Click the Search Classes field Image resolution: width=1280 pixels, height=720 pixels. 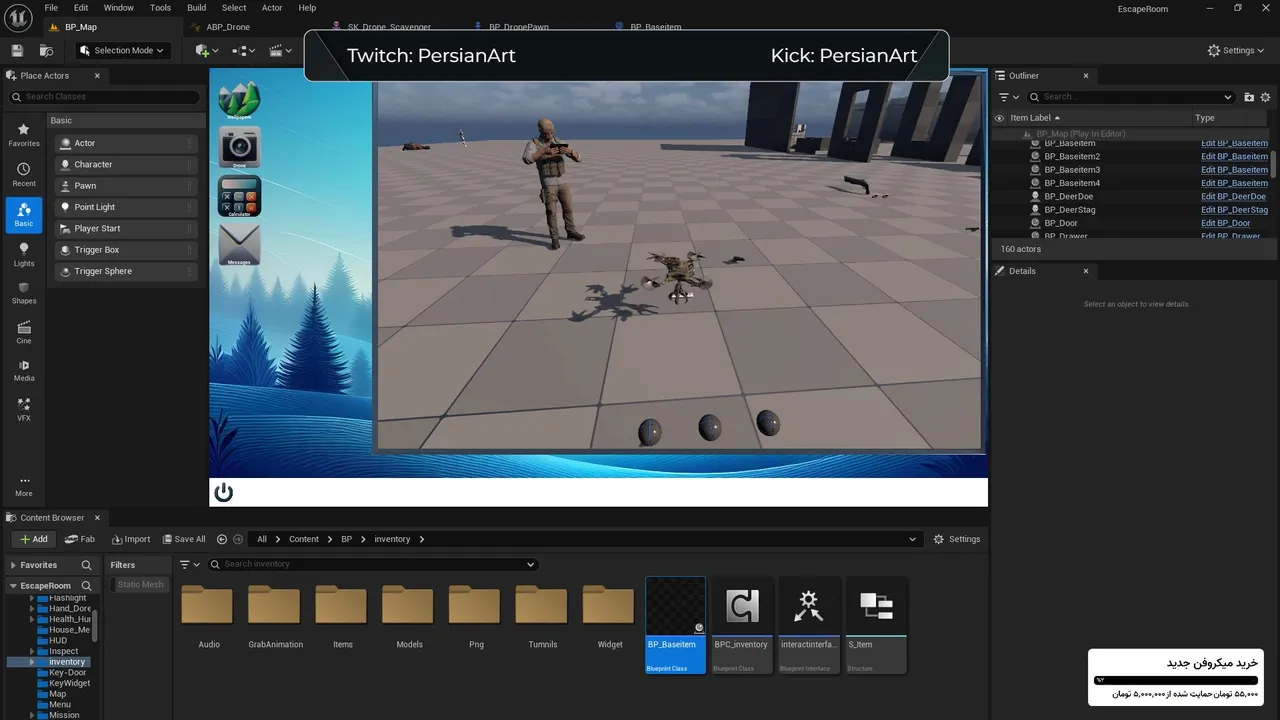[x=106, y=97]
